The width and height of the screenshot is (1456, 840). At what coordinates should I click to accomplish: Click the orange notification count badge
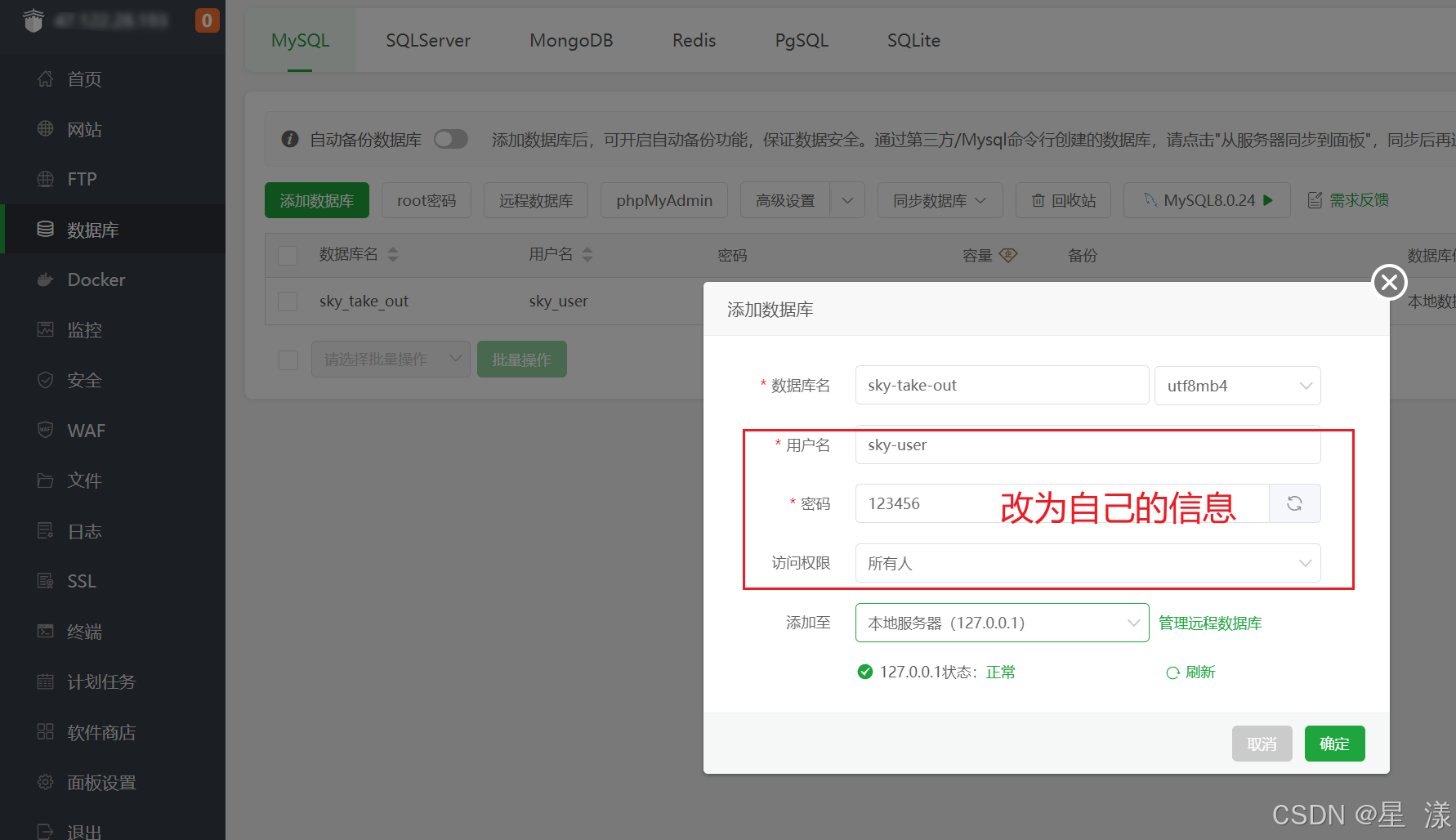pos(207,20)
